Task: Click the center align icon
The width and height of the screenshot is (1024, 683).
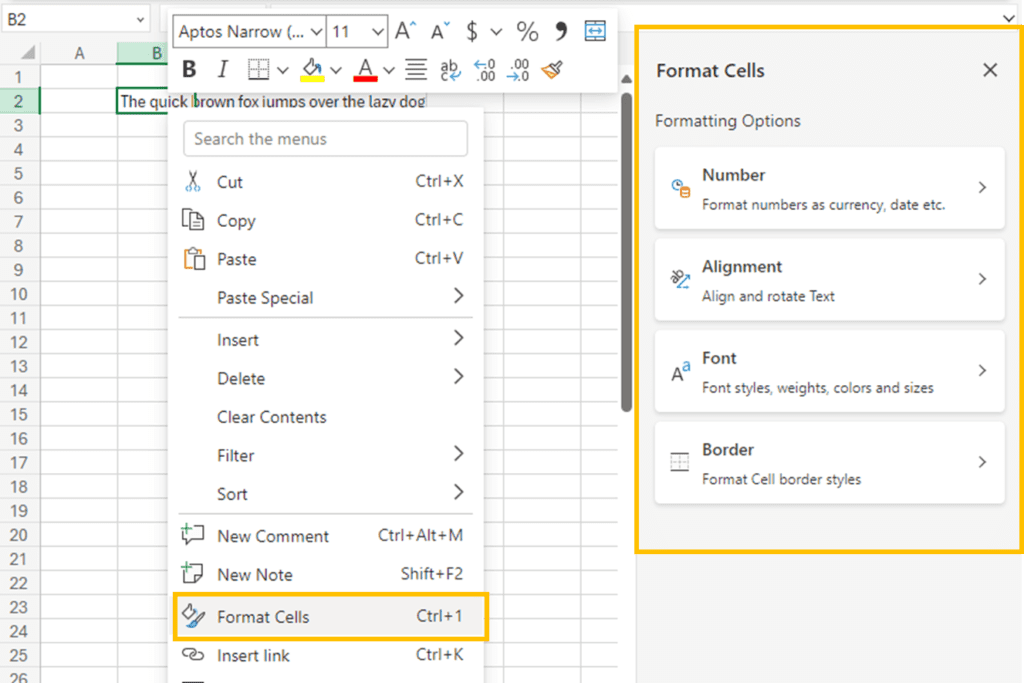Action: tap(416, 69)
